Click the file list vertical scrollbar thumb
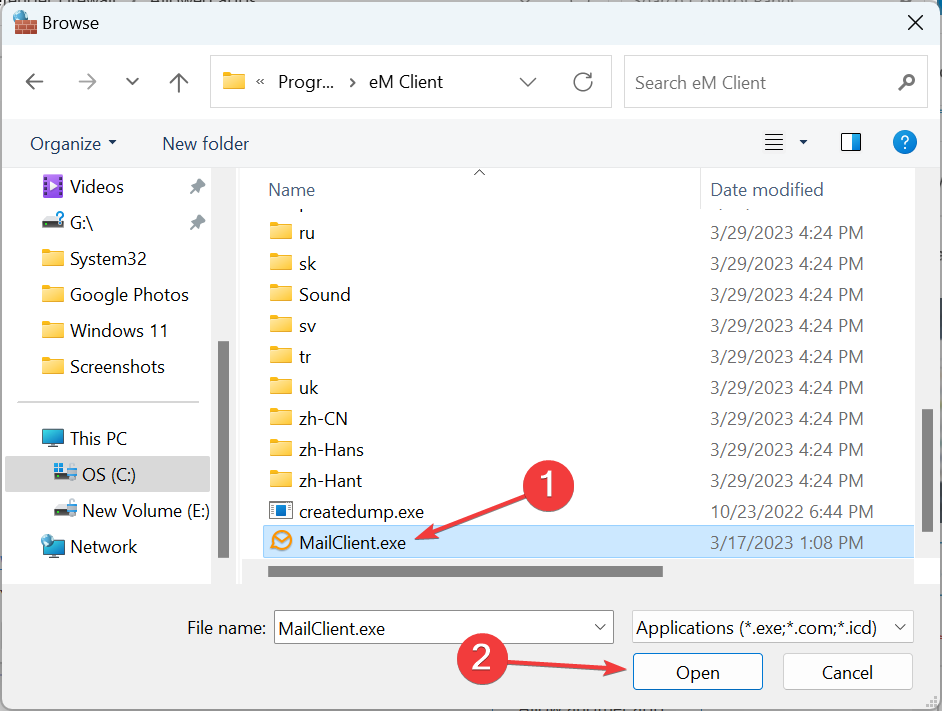This screenshot has height=711, width=942. pyautogui.click(x=927, y=470)
